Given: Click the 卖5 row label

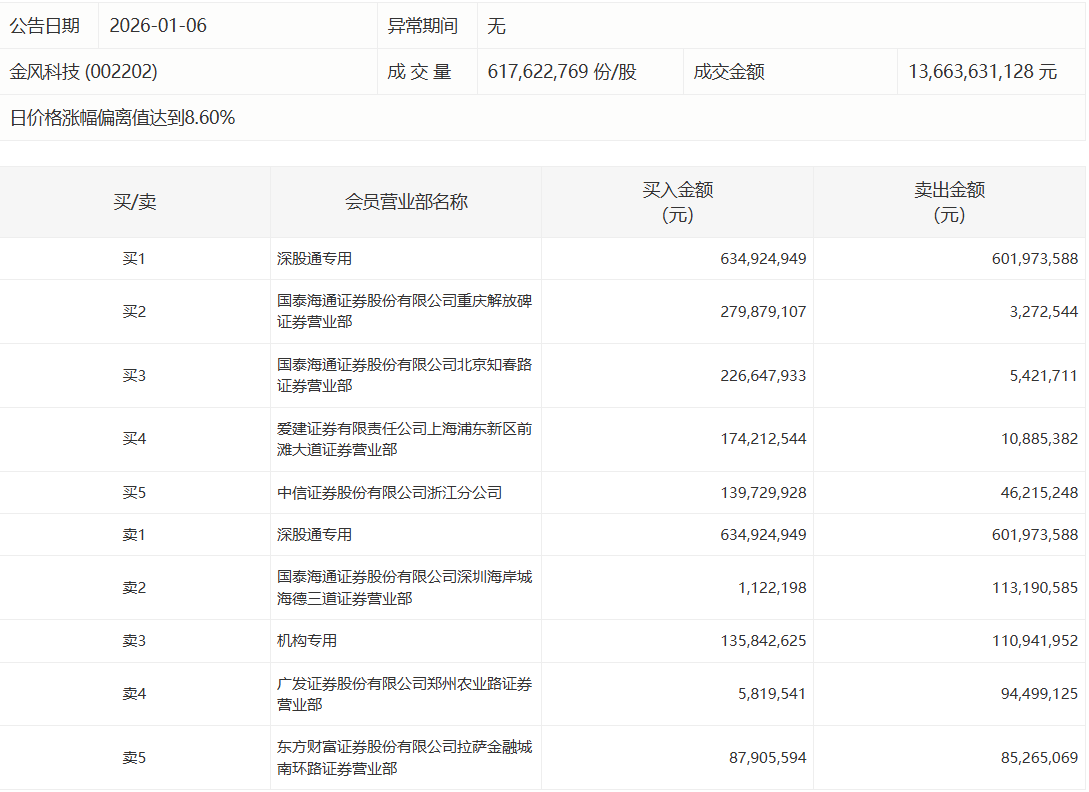Looking at the screenshot, I should pos(134,757).
